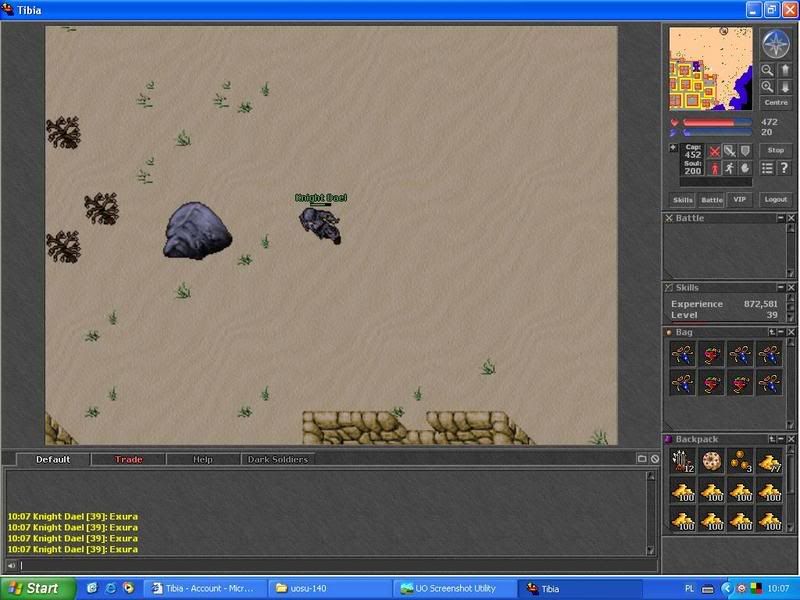800x600 pixels.
Task: Minimize the Skills panel
Action: pos(781,288)
